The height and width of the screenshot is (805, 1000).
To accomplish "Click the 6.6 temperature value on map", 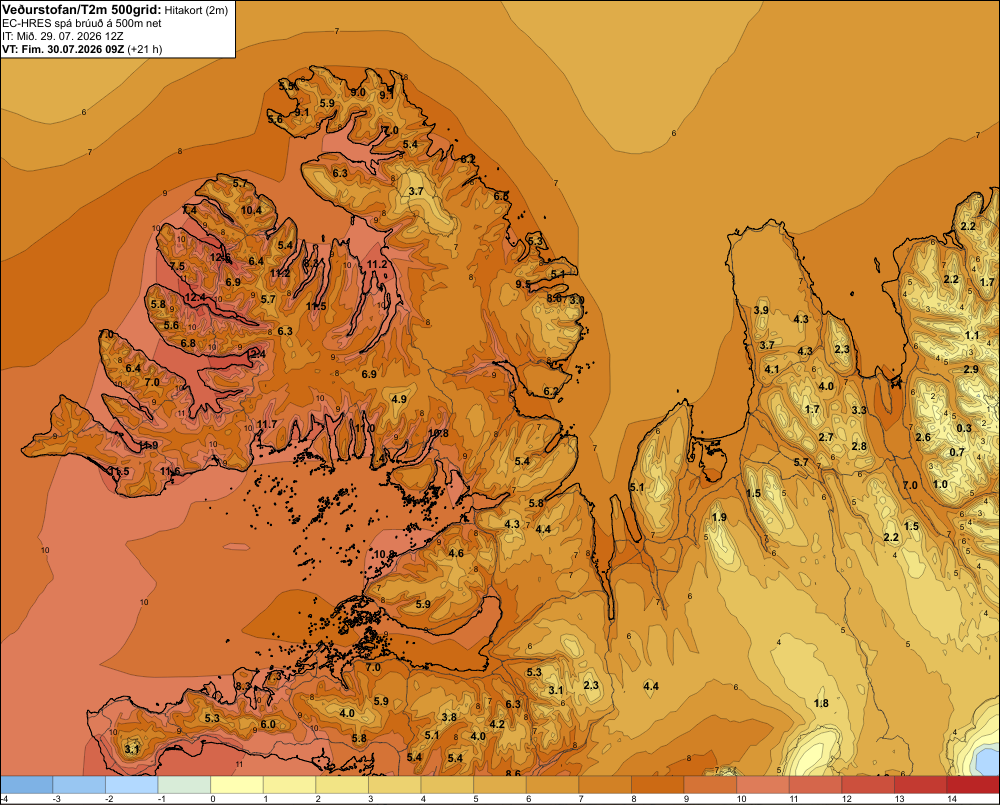I will [x=501, y=196].
